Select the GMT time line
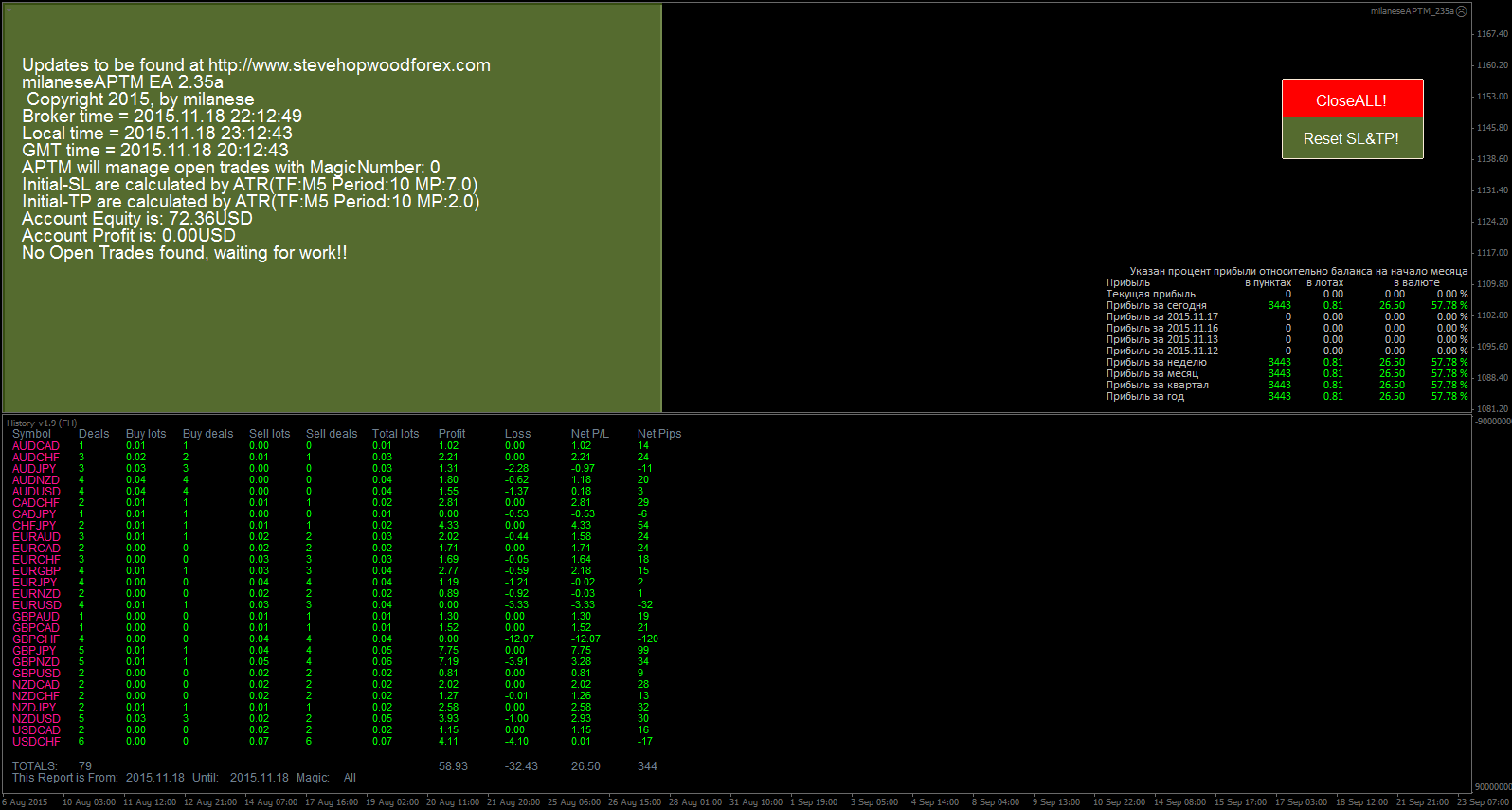 155,151
